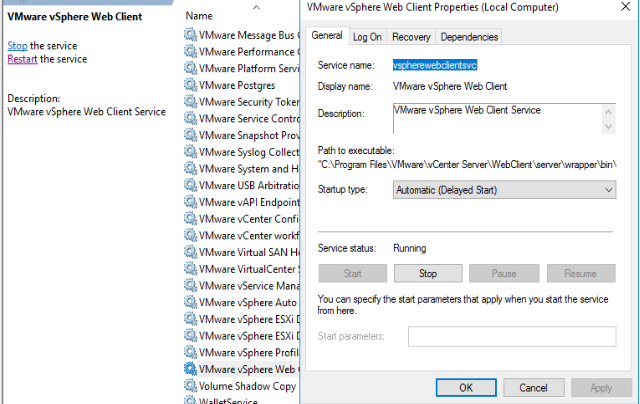
Task: Select VMware vAPI Endpoint service row
Action: pos(249,202)
